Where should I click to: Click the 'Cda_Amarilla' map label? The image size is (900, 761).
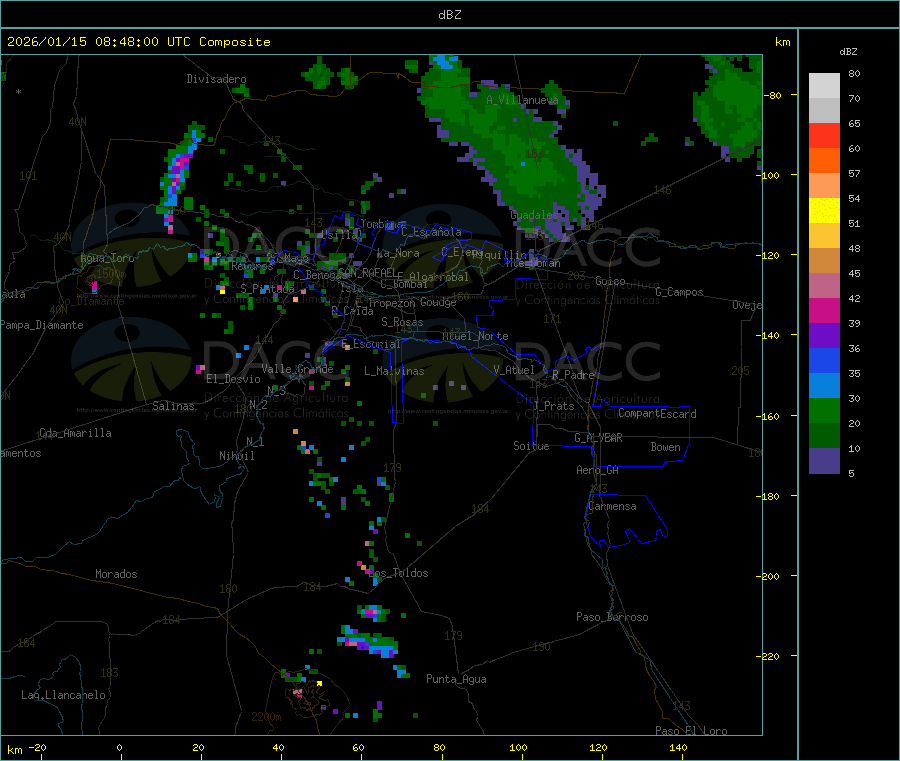[x=75, y=433]
